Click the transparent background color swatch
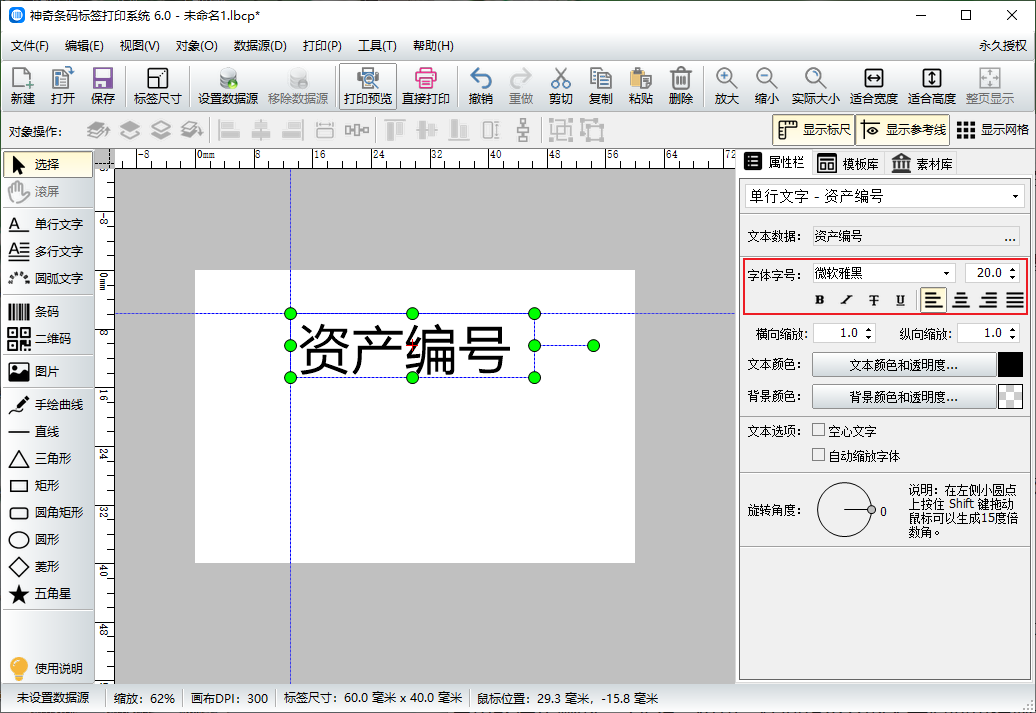 coord(1010,396)
